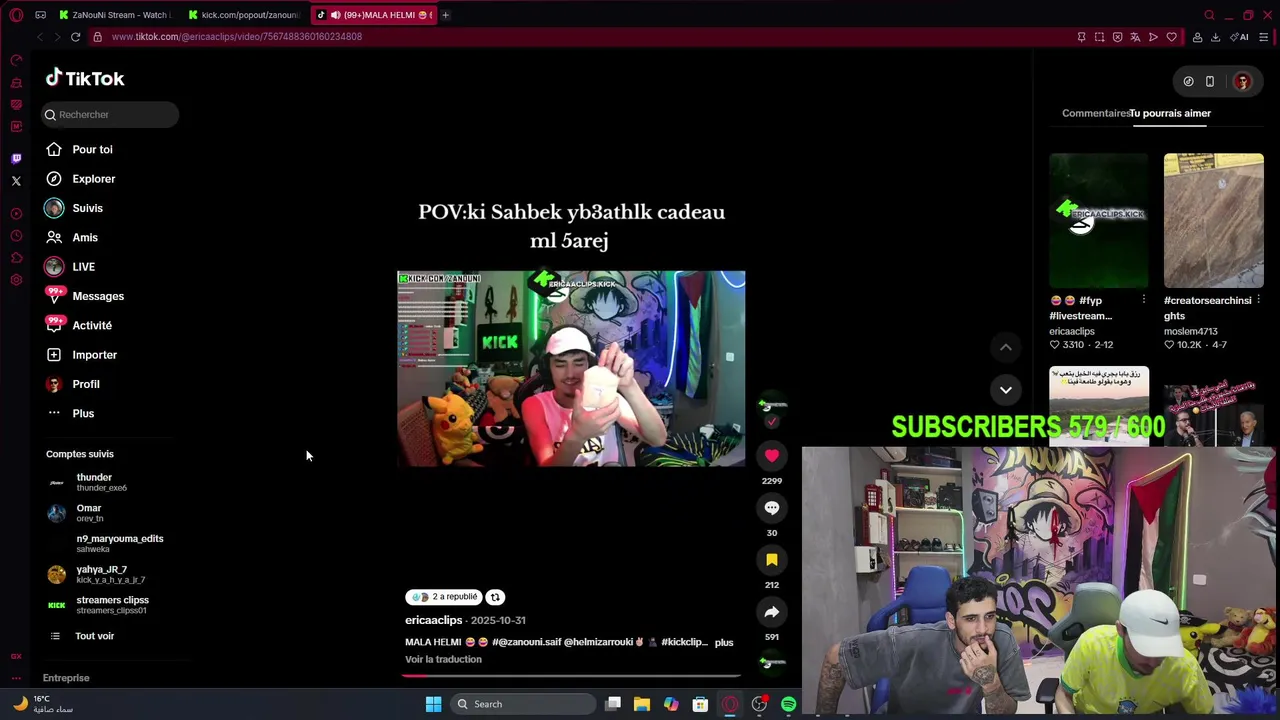This screenshot has width=1280, height=720.
Task: Seek on the video progress bar
Action: pyautogui.click(x=571, y=675)
